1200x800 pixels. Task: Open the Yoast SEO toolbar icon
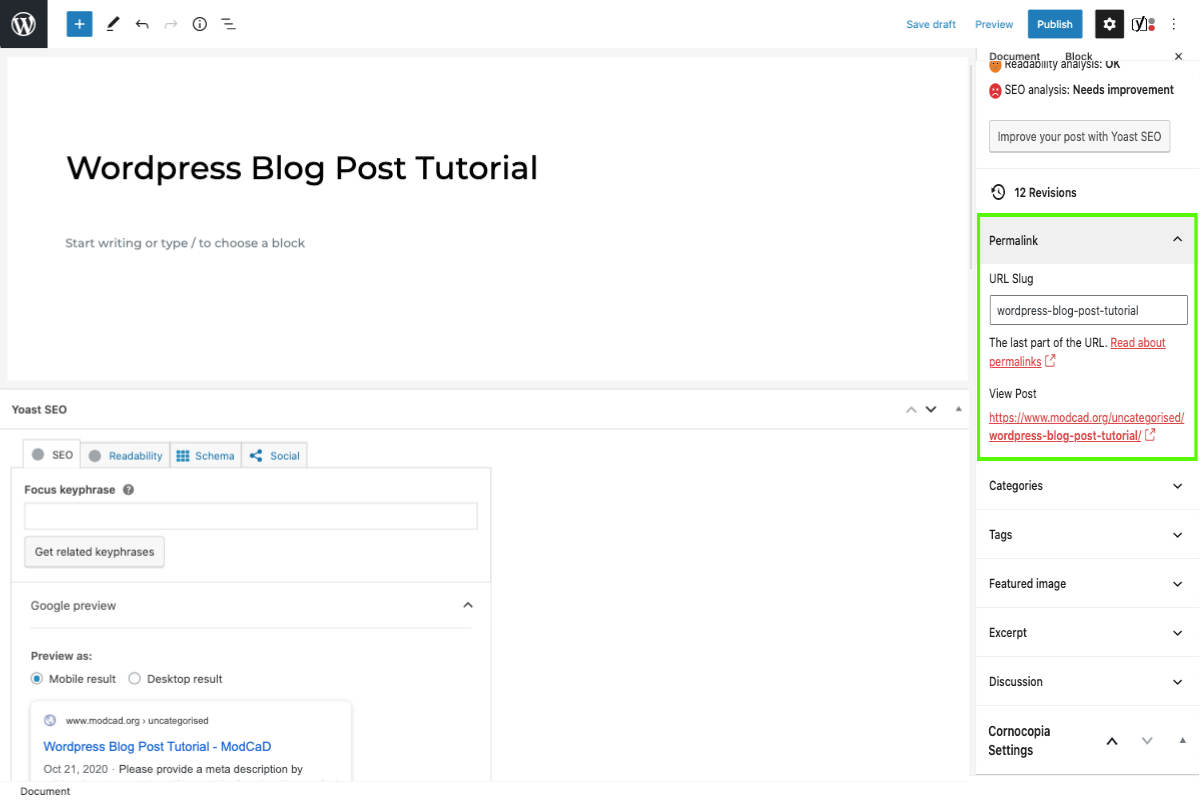pos(1143,24)
